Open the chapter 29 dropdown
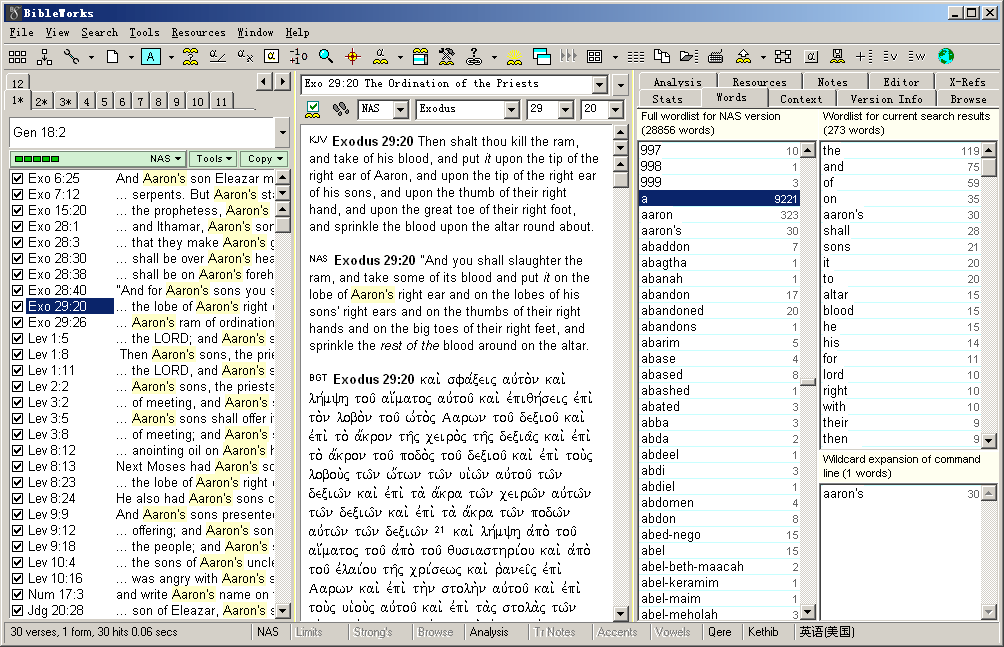 point(565,110)
